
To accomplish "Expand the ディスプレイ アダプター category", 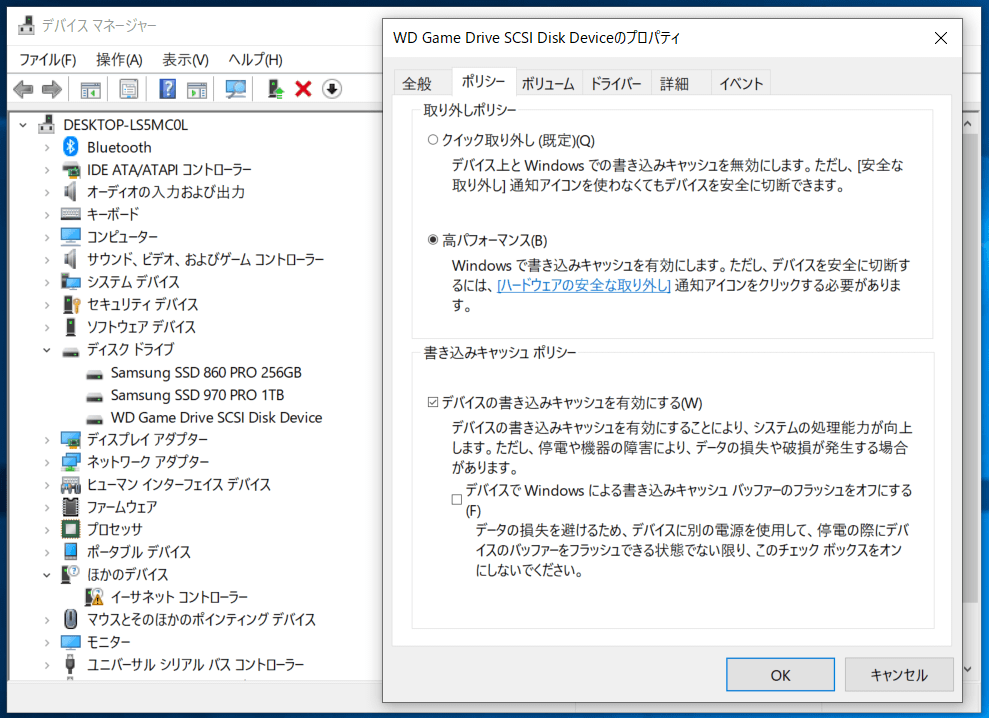I will click(x=47, y=440).
